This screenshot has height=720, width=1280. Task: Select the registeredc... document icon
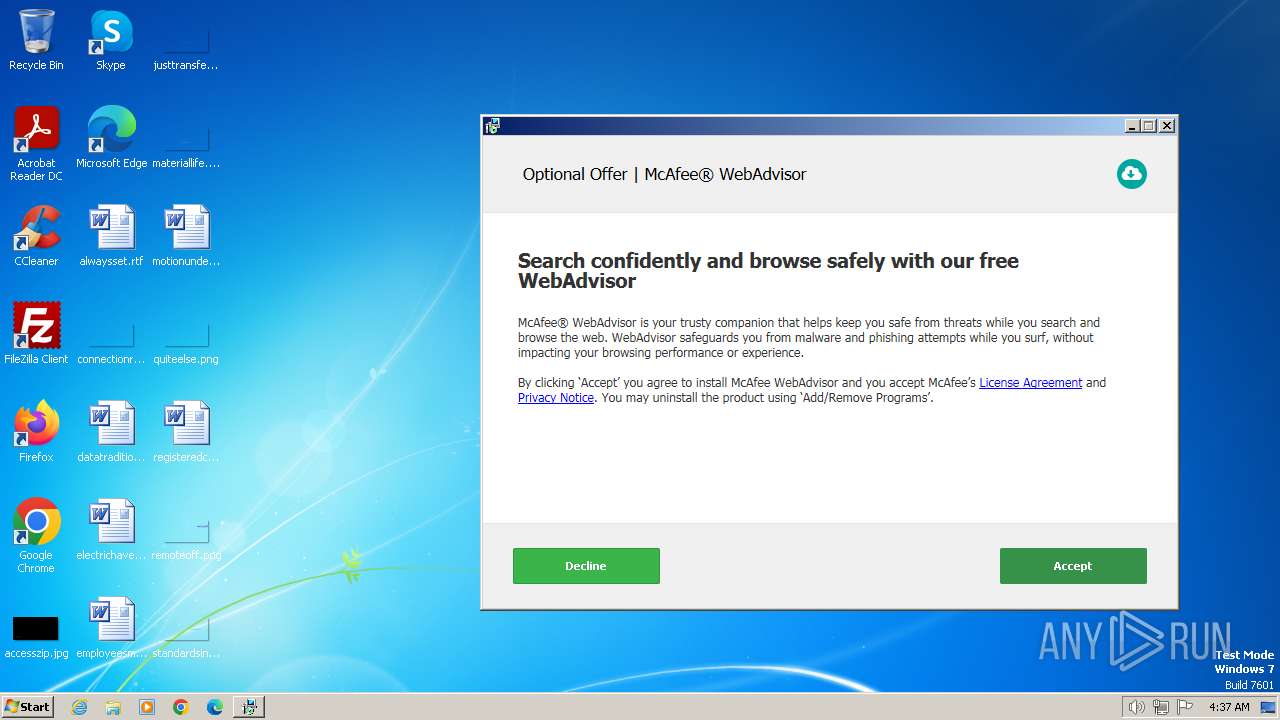pos(186,432)
